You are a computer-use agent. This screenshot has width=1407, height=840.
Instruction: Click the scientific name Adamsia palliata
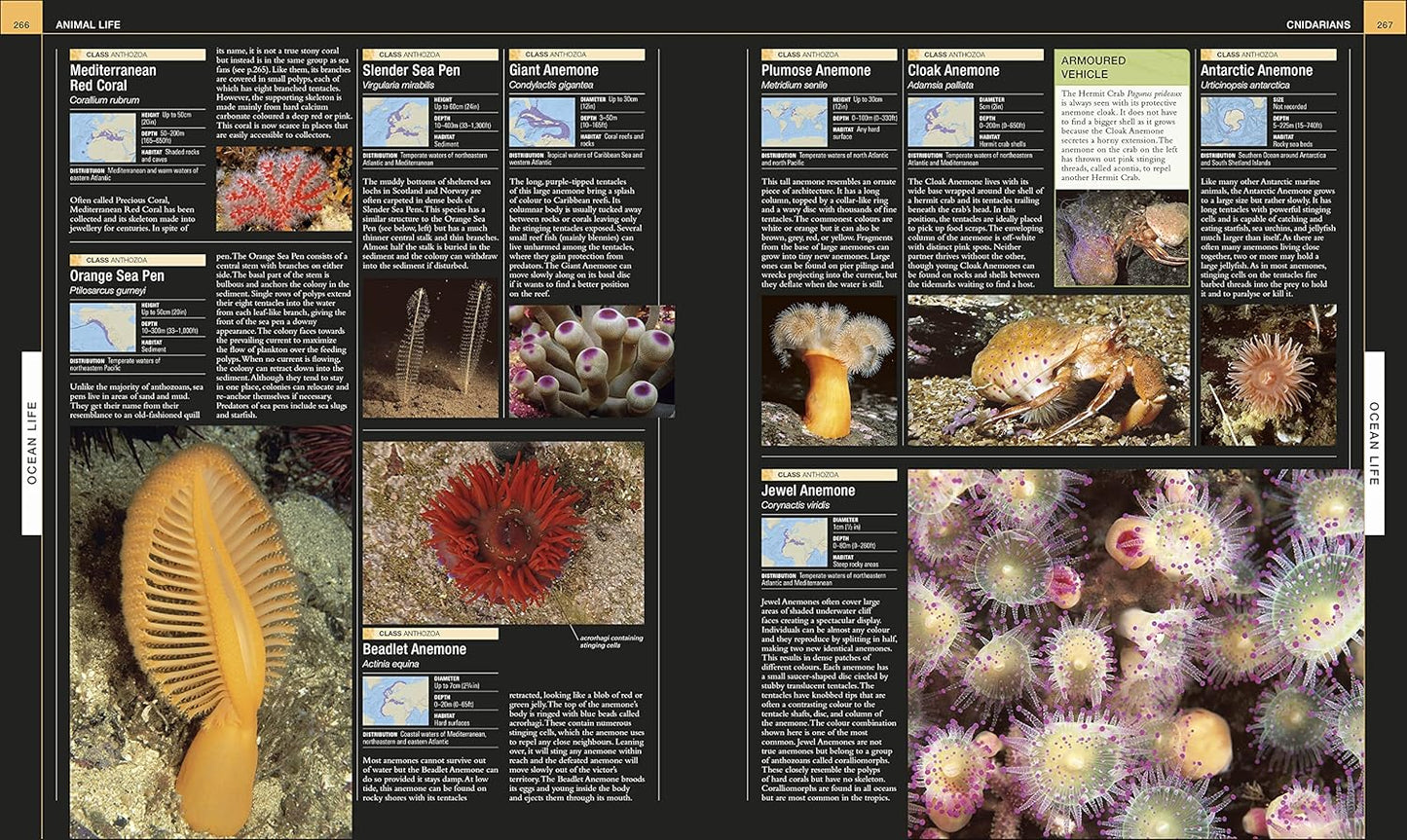pos(943,86)
